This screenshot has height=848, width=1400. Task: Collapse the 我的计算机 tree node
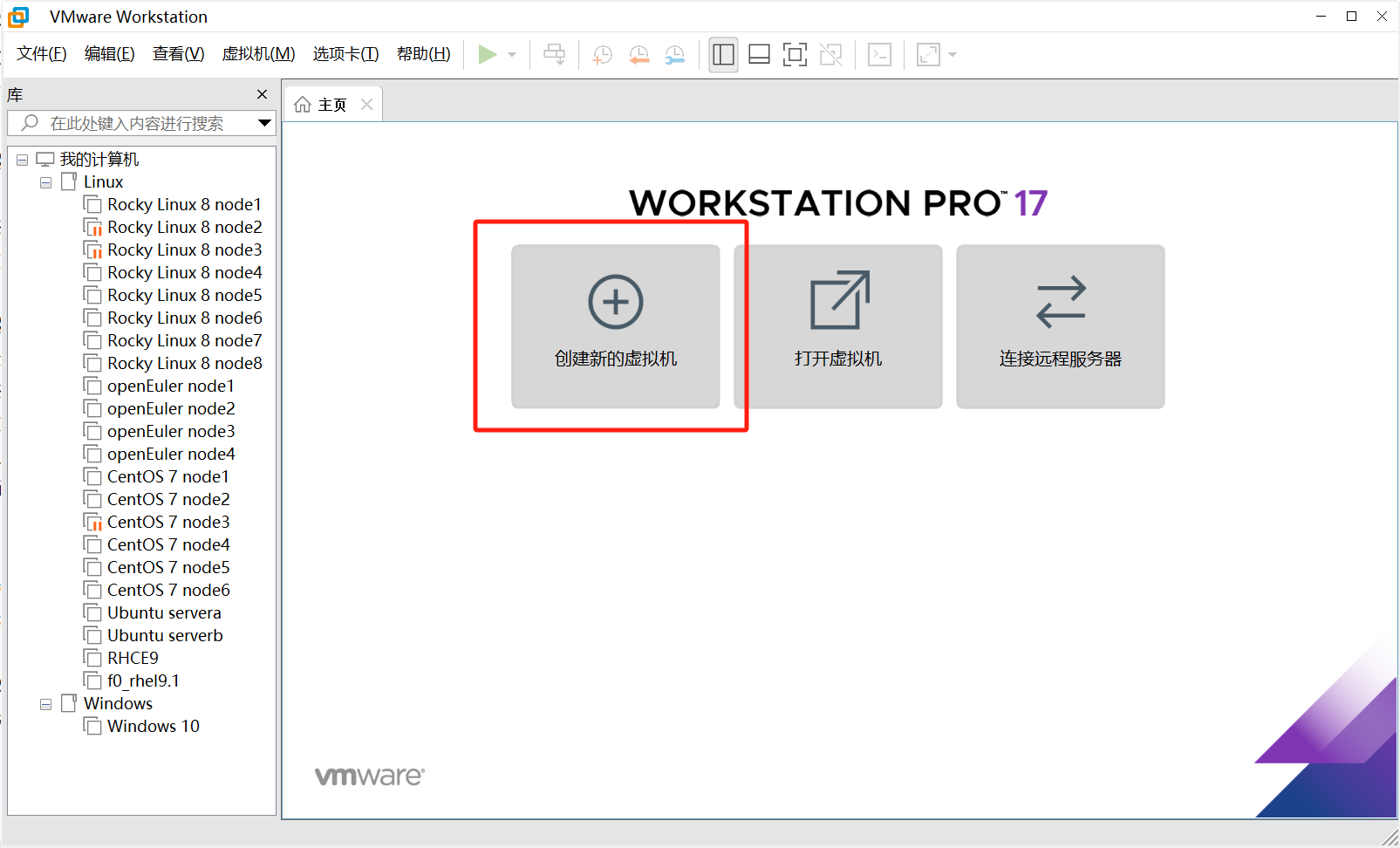pyautogui.click(x=23, y=160)
